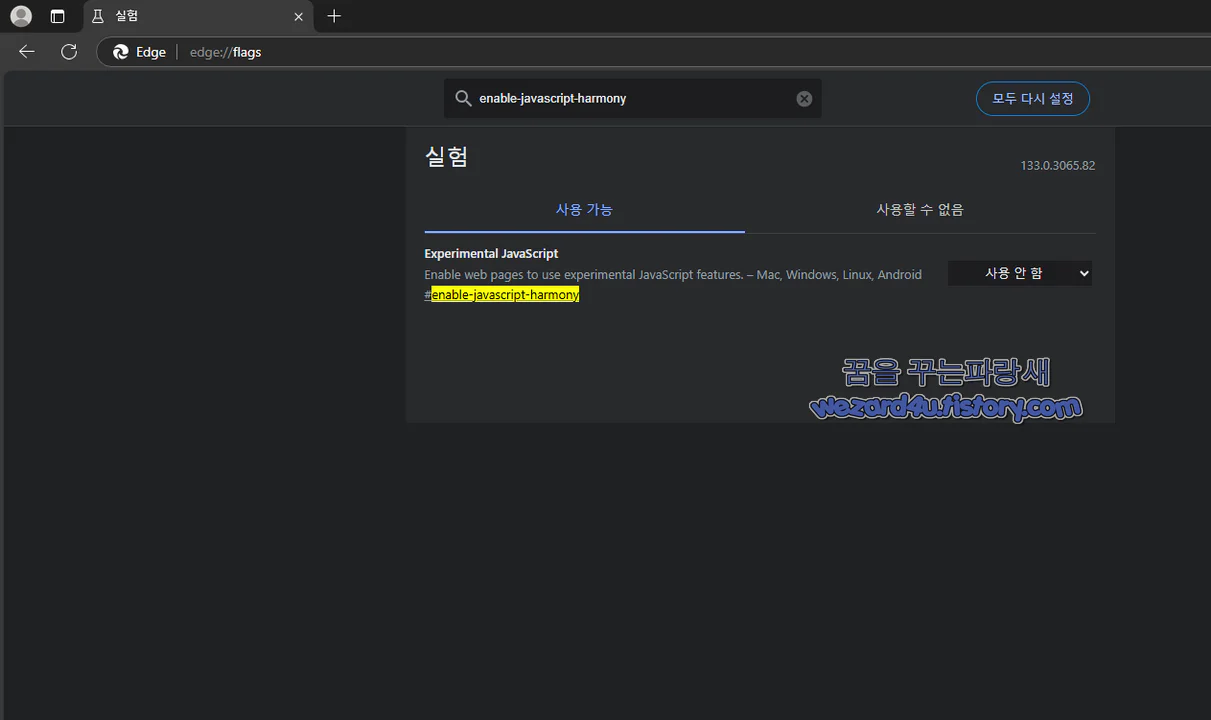Switch to the 사용할 수 없음 tab

click(918, 209)
